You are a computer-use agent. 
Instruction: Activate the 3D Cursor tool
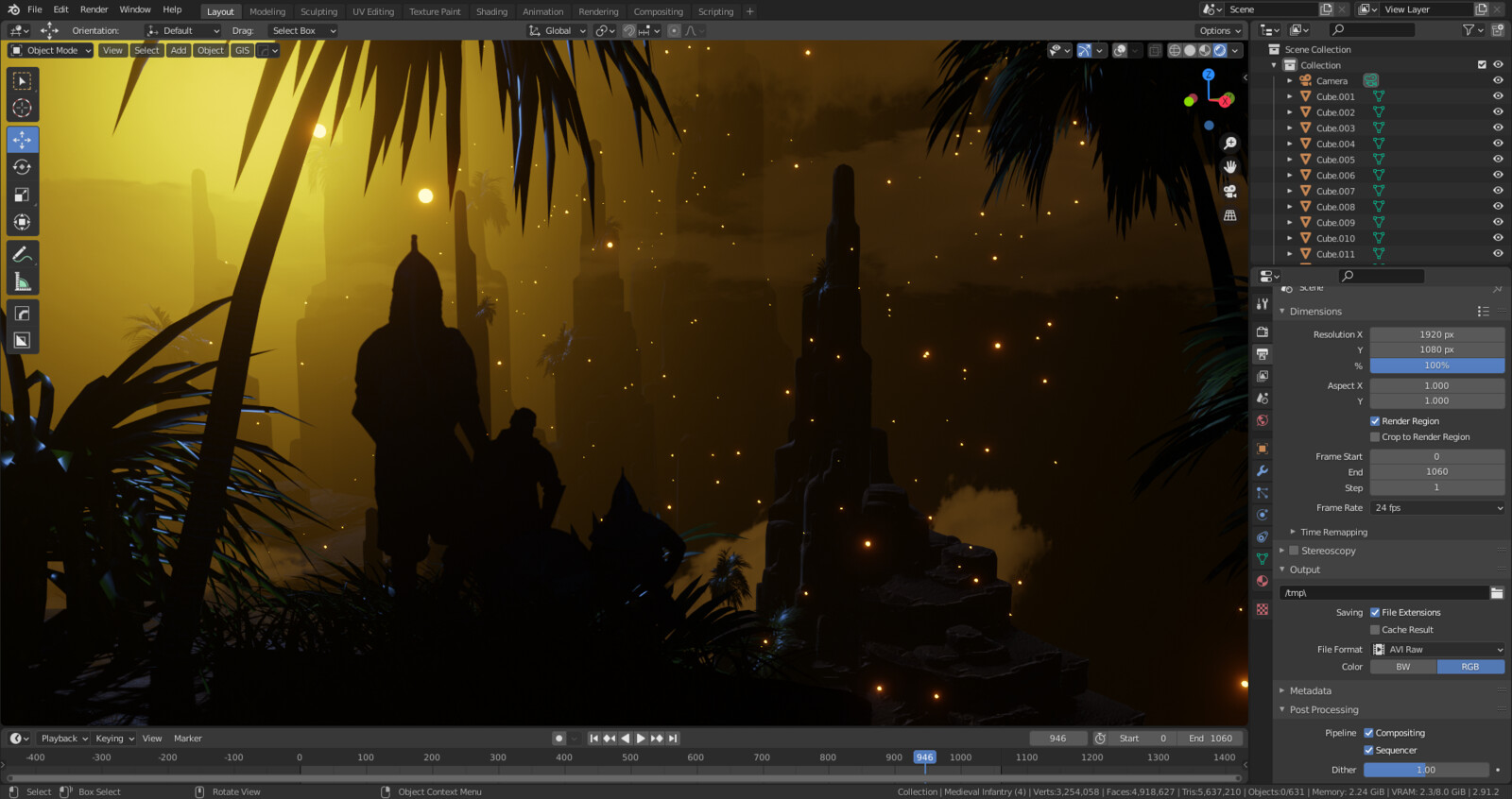coord(23,109)
